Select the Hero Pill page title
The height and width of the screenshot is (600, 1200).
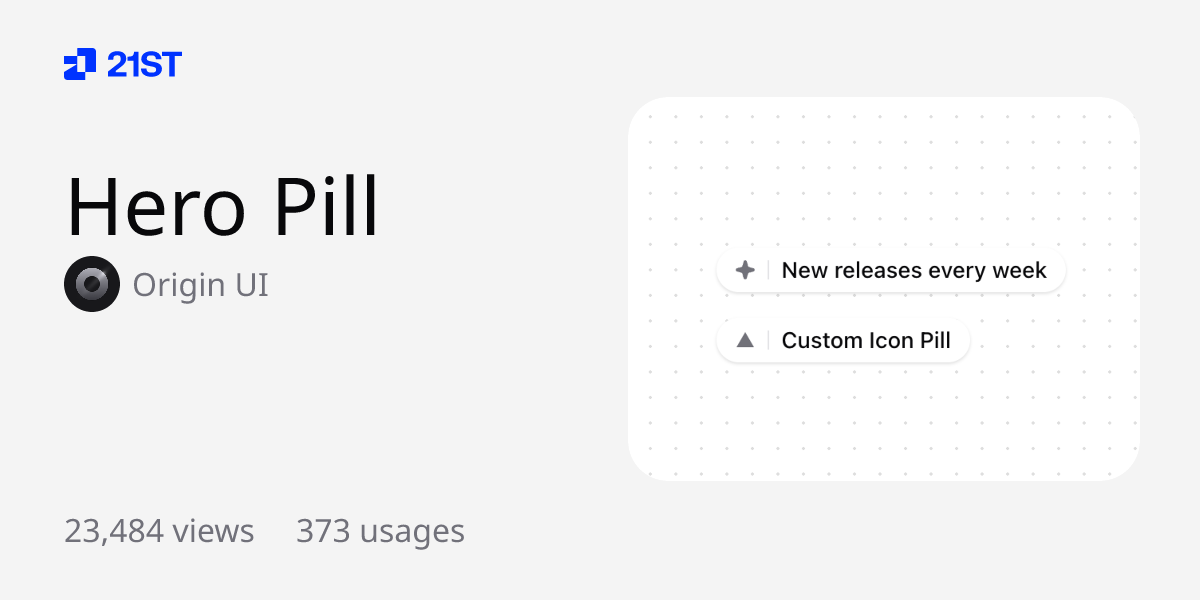coord(222,207)
